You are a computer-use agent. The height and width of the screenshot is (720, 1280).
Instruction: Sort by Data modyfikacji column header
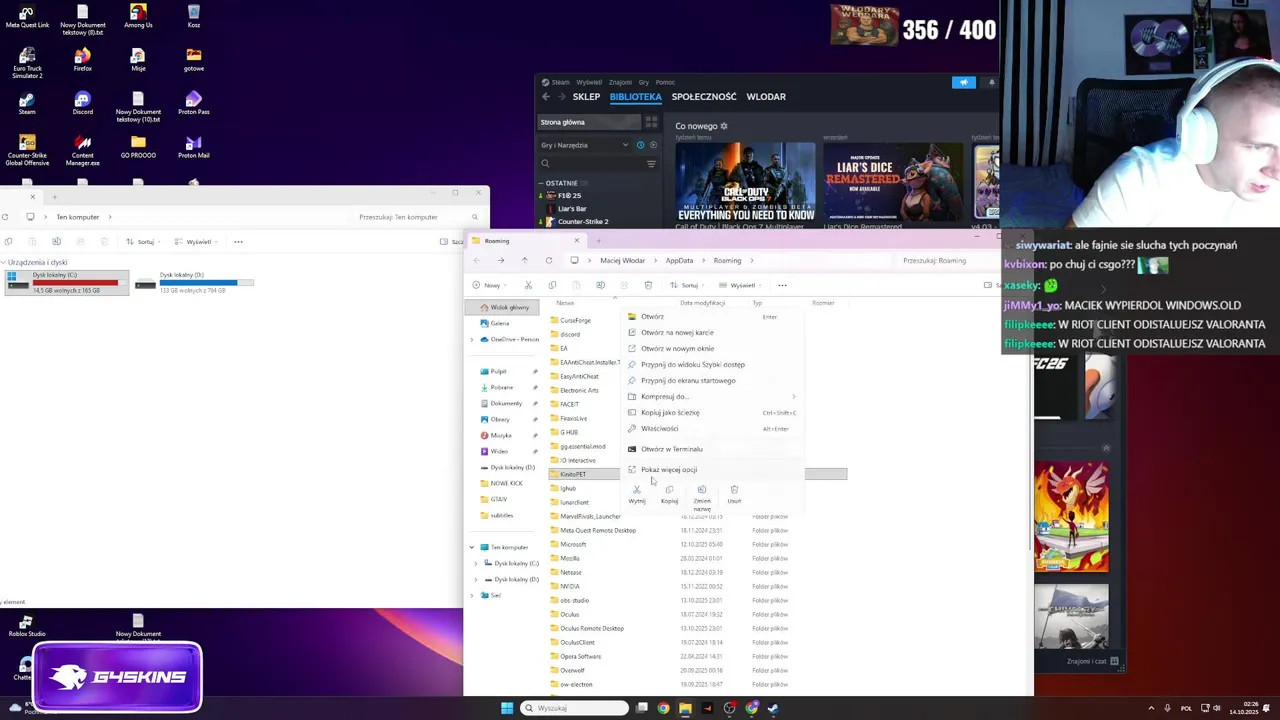[702, 303]
